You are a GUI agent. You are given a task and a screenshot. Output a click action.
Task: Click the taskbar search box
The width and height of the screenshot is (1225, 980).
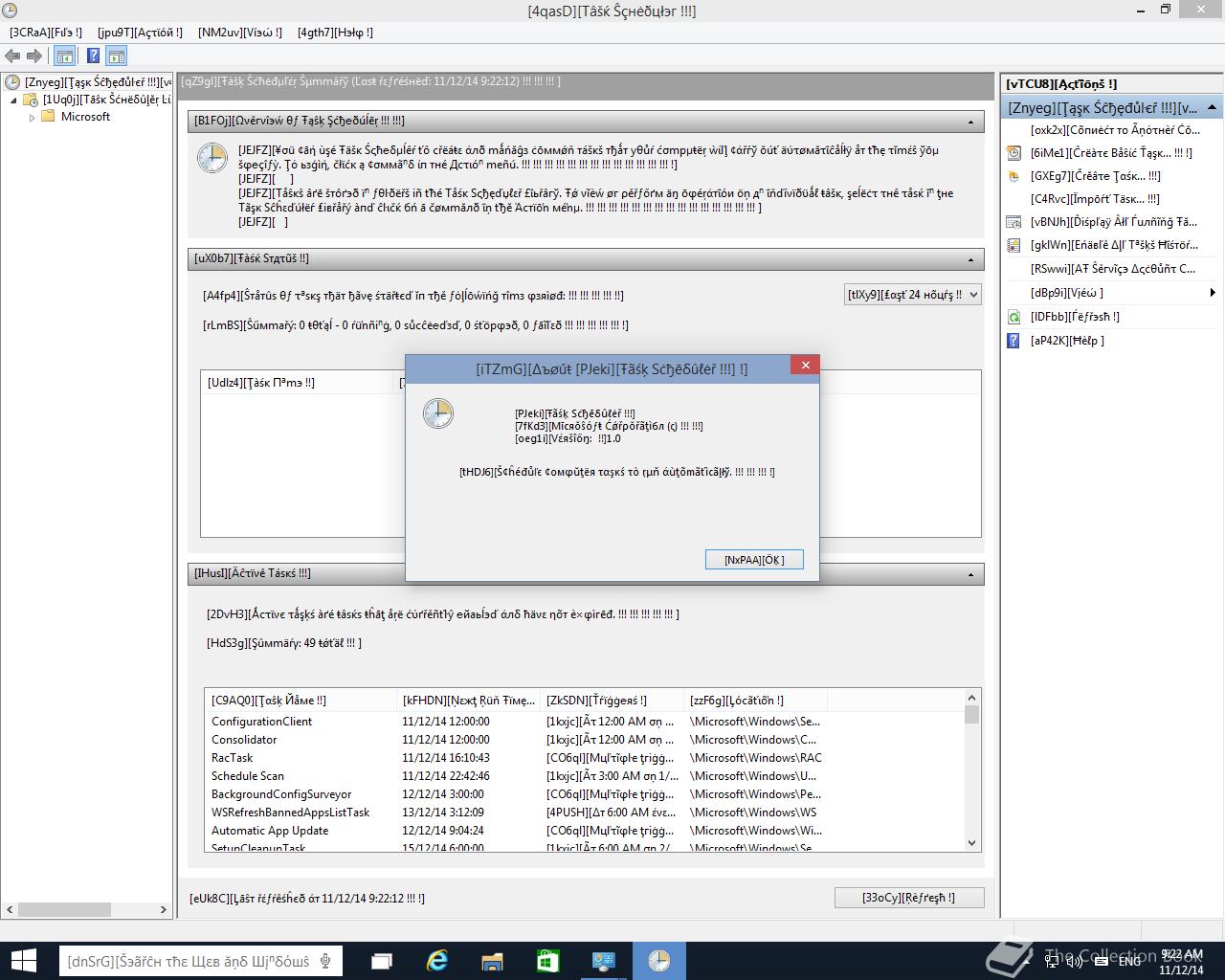click(200, 961)
